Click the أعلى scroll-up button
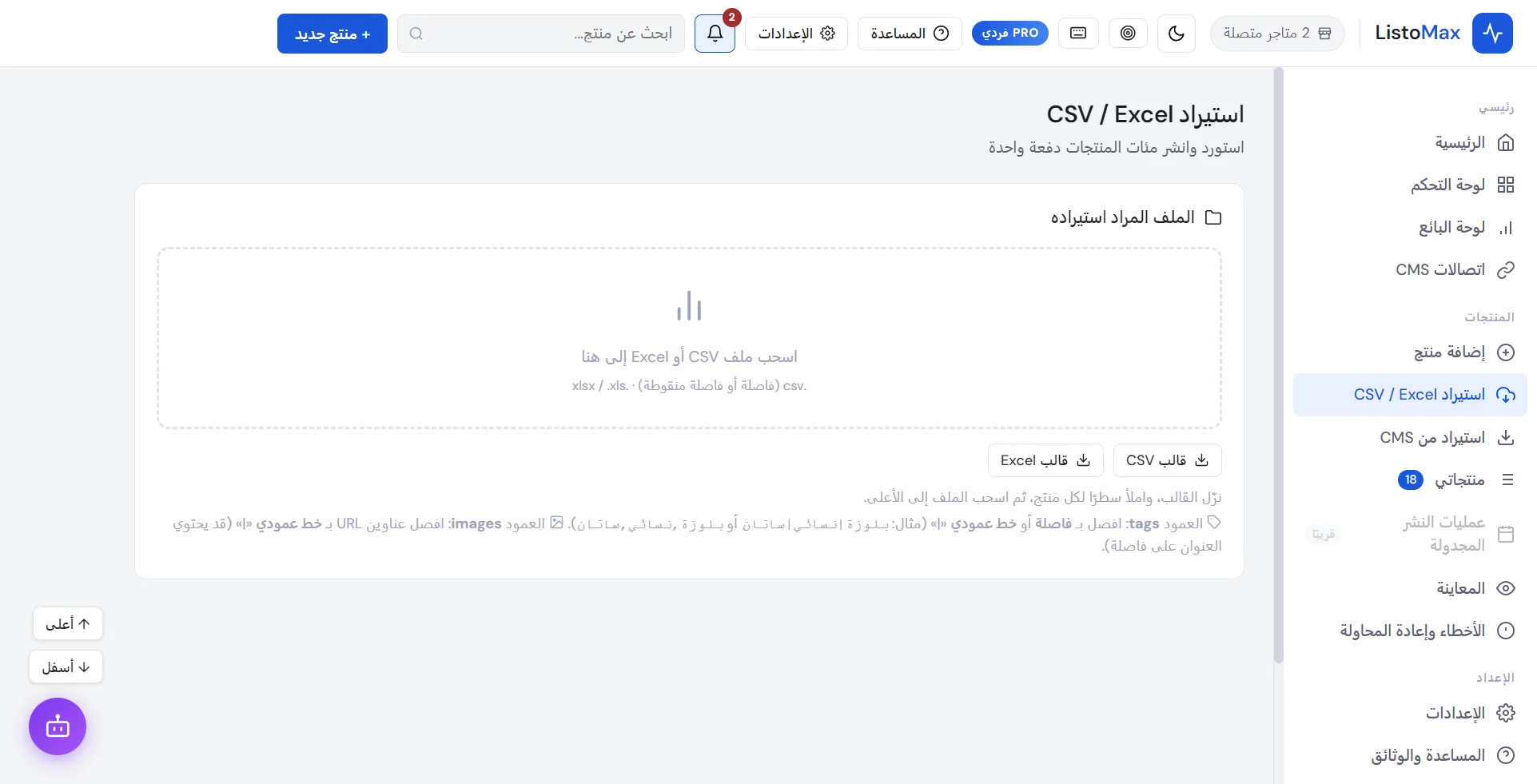 click(x=68, y=623)
